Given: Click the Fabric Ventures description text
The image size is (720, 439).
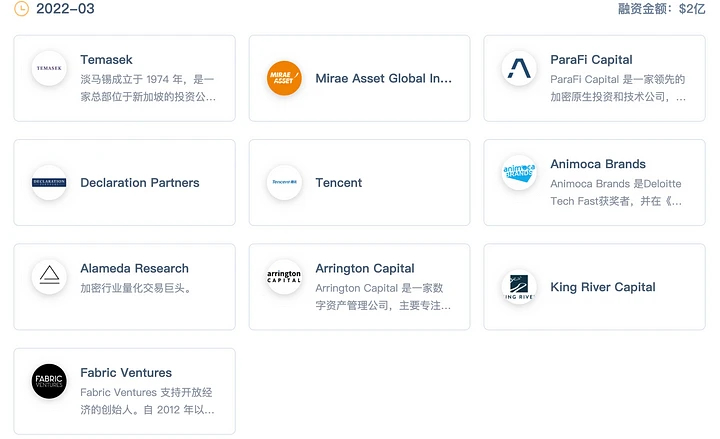Looking at the screenshot, I should (x=147, y=401).
